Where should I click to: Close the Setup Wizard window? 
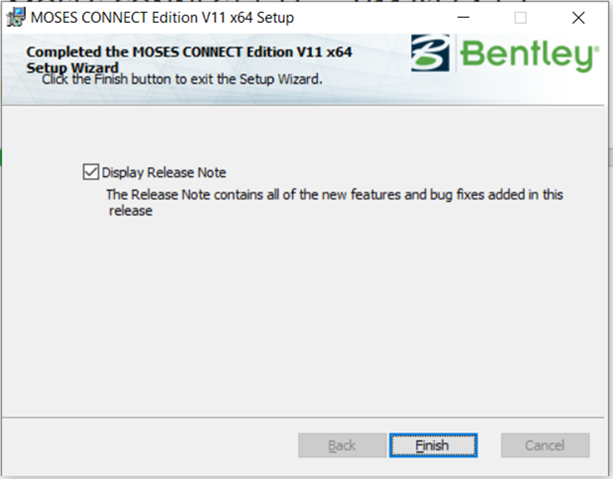click(x=578, y=18)
